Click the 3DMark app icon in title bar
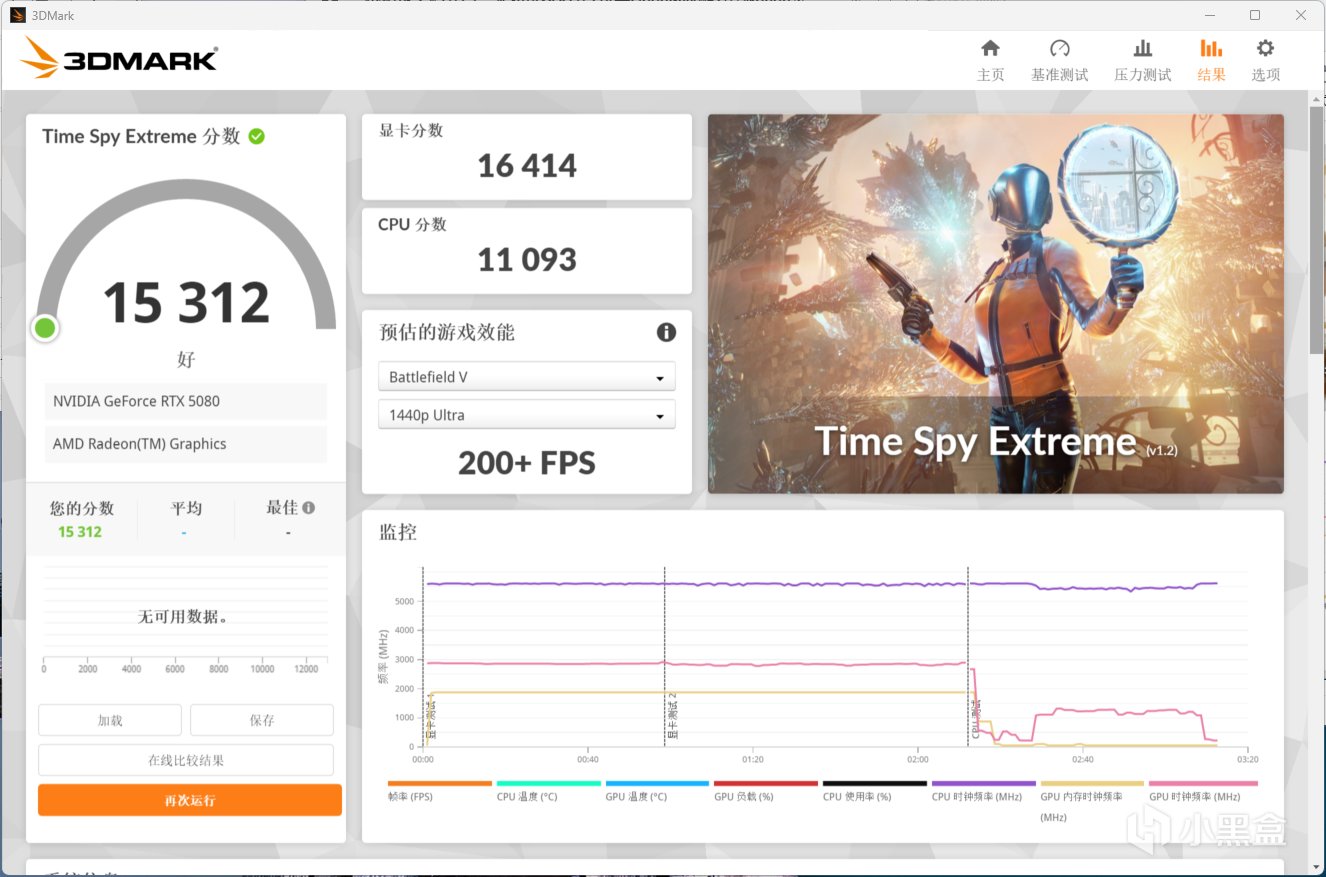The width and height of the screenshot is (1326, 877). [18, 15]
